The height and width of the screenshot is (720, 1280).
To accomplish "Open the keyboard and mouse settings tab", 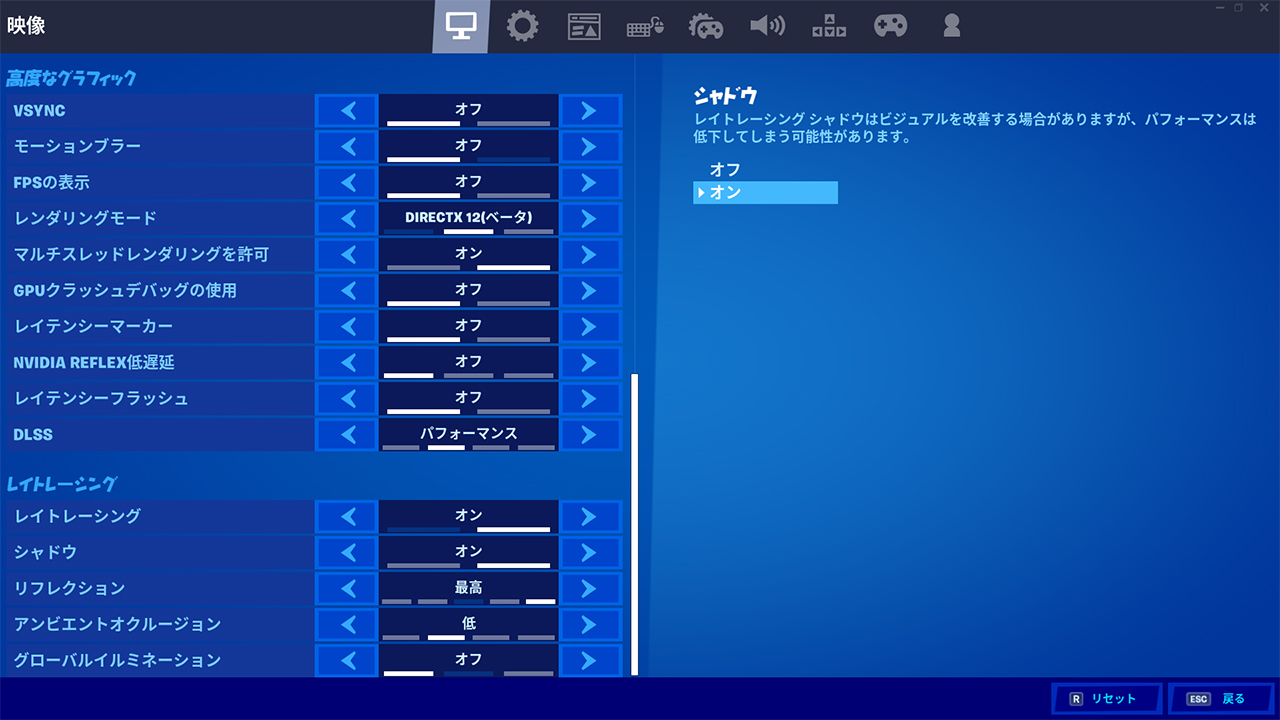I will pos(645,28).
